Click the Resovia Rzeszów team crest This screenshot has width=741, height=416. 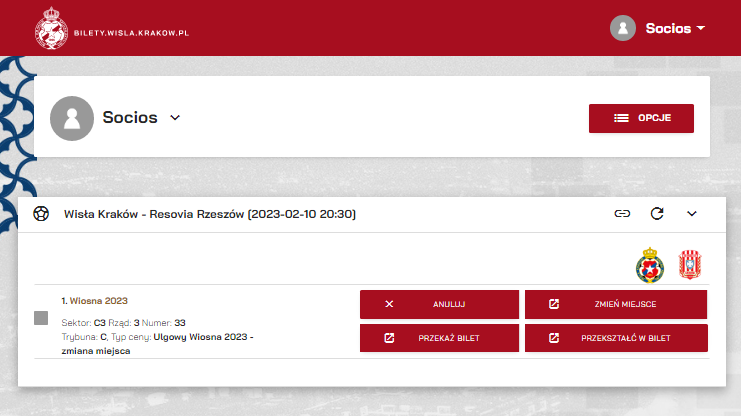(690, 265)
